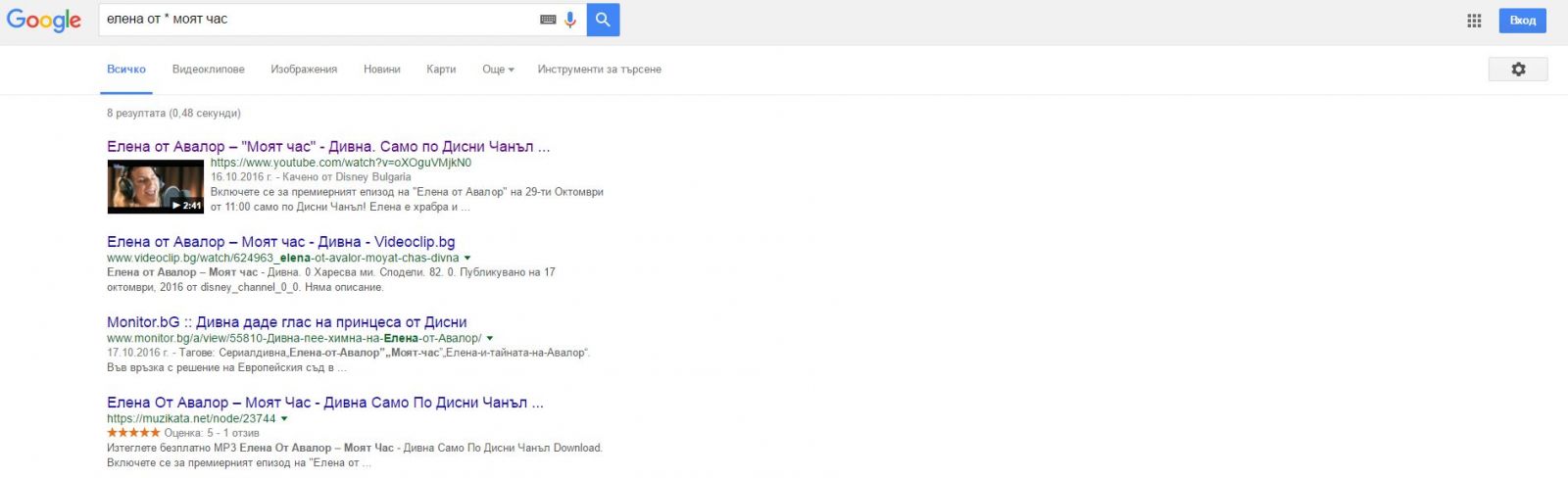Start voice search with microphone icon
The height and width of the screenshot is (478, 1568).
[x=570, y=20]
